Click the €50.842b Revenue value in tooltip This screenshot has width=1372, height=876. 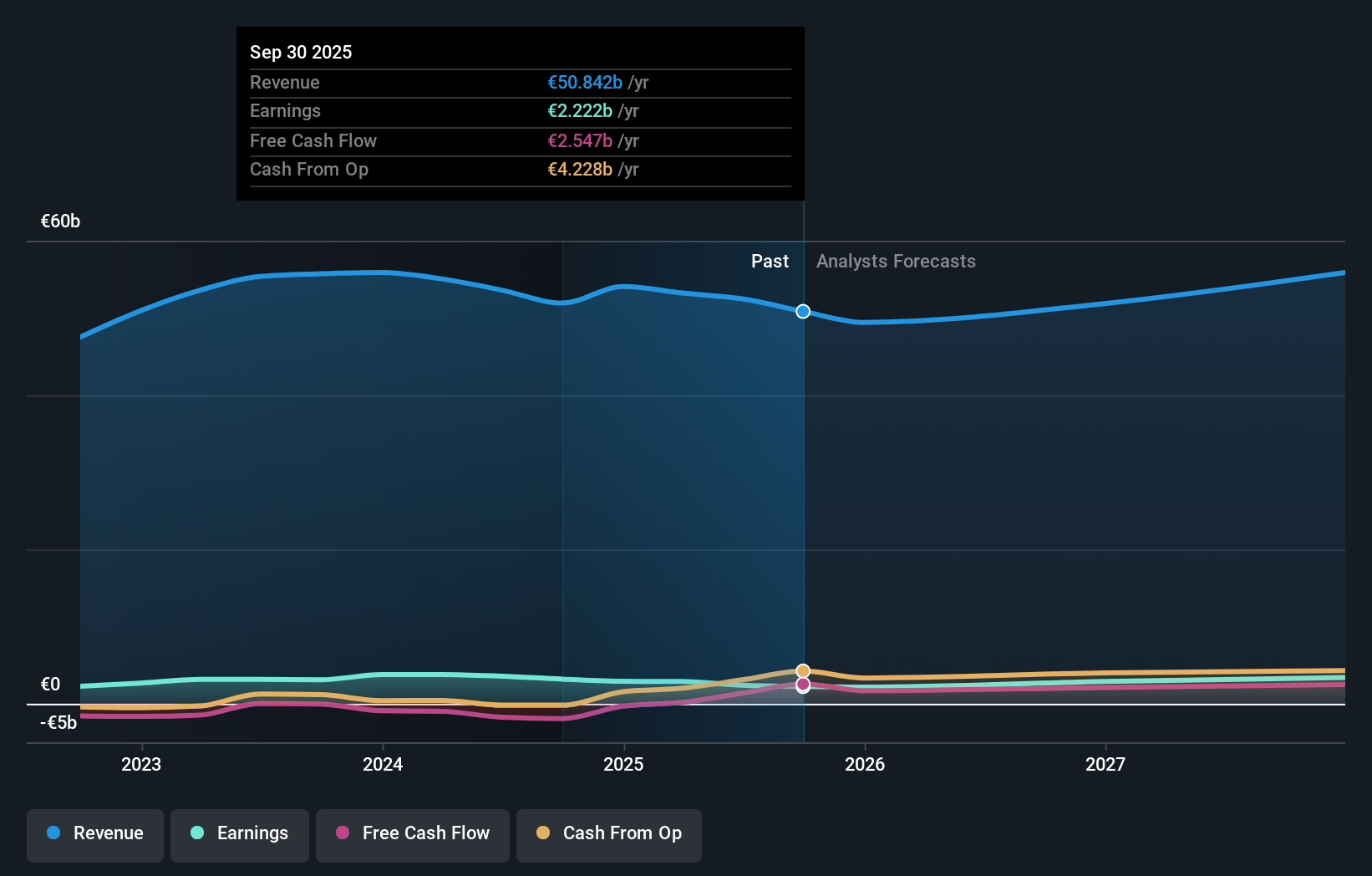tap(585, 83)
